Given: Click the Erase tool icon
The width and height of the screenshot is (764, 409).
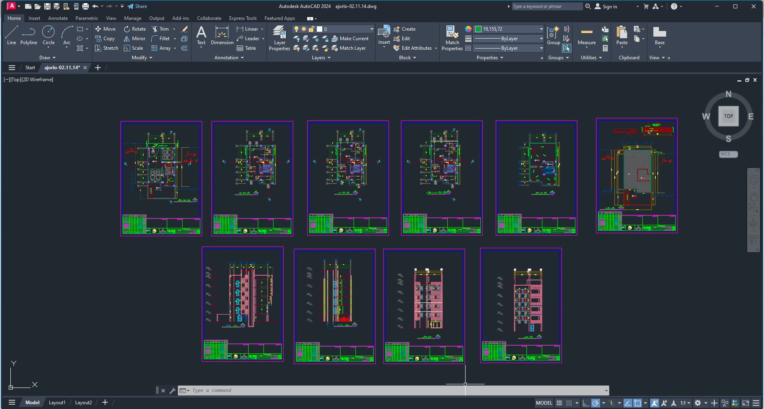Looking at the screenshot, I should [185, 29].
